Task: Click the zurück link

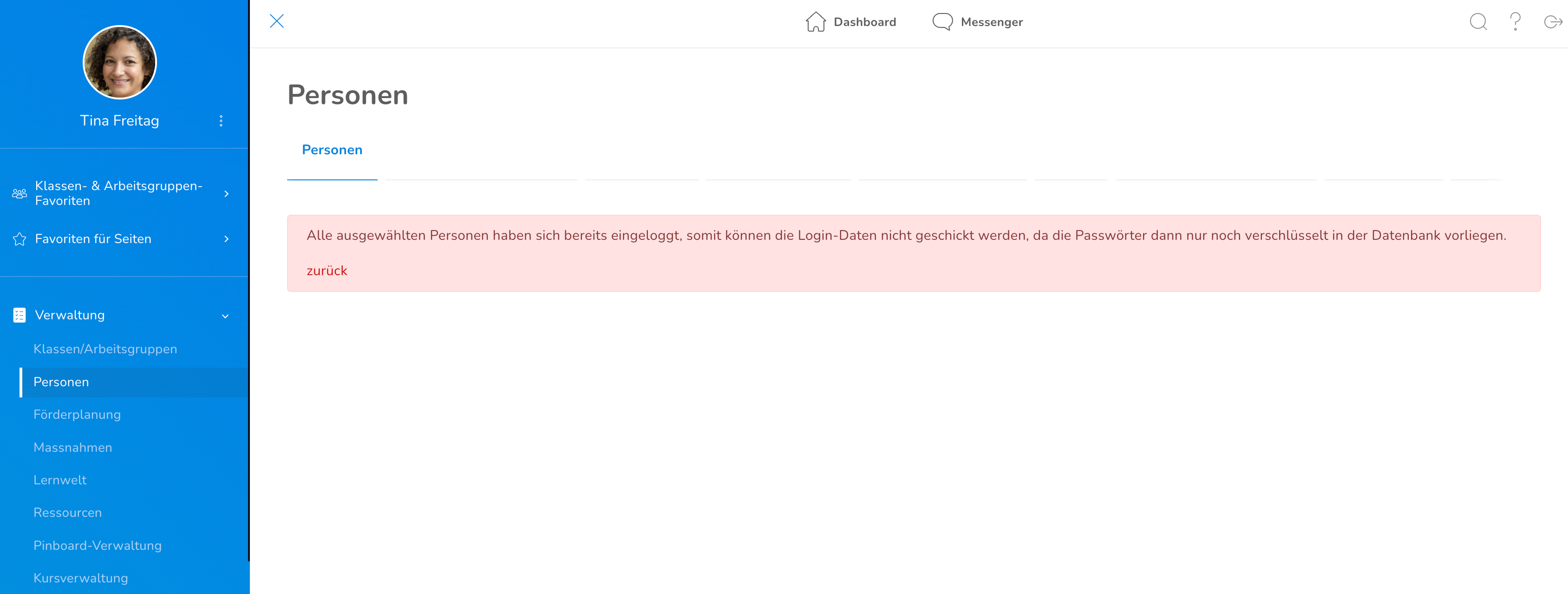Action: (327, 271)
